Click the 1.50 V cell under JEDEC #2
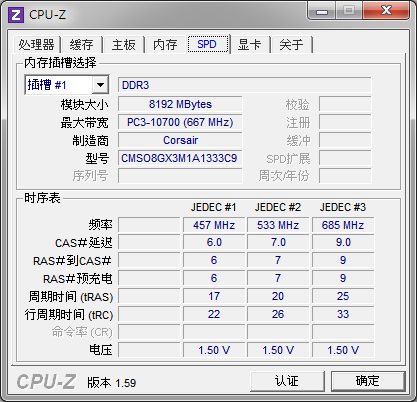This screenshot has width=417, height=402. [278, 350]
